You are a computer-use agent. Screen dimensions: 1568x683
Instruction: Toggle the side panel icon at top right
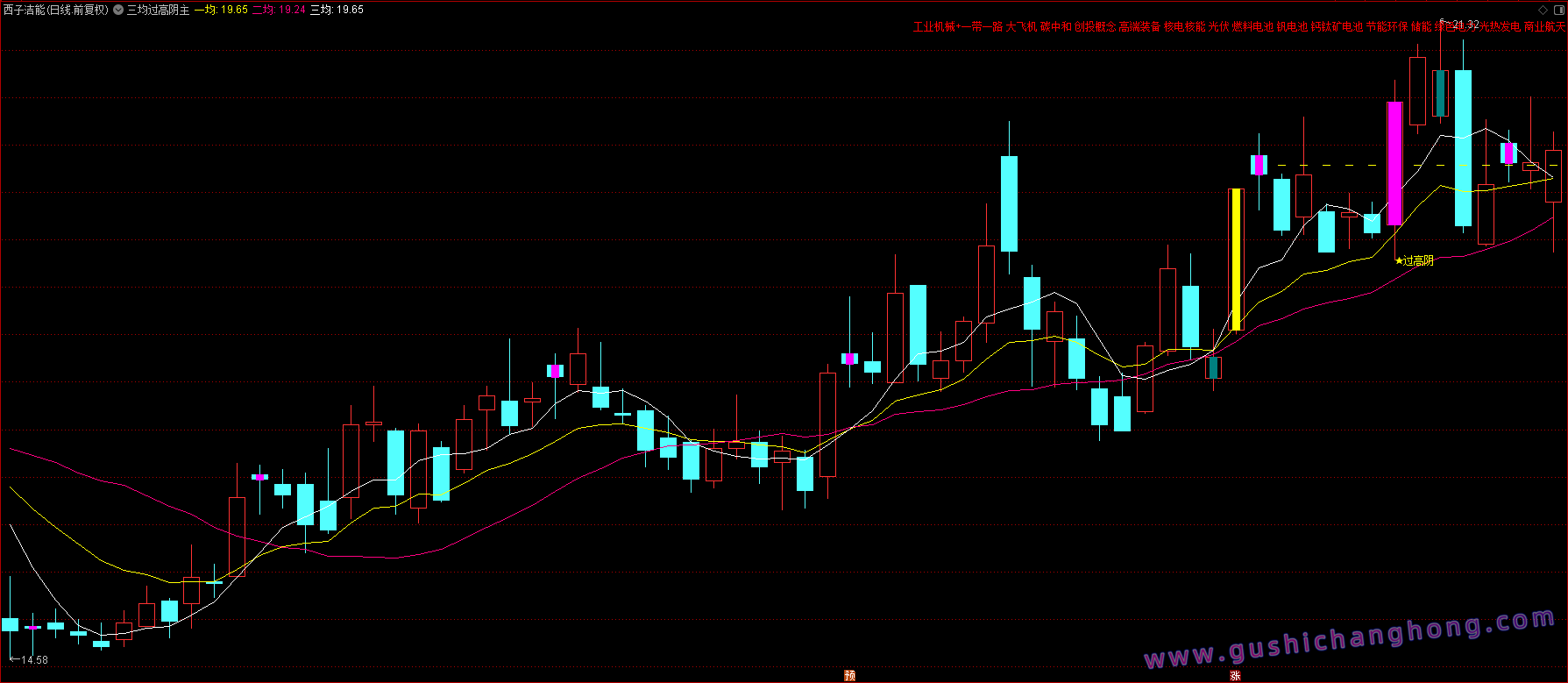[x=1557, y=10]
